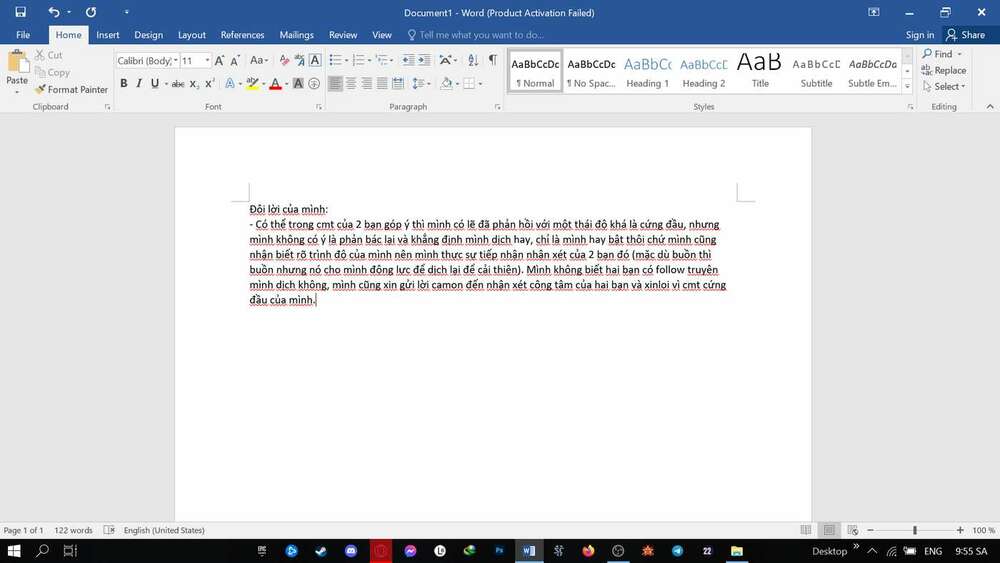This screenshot has width=1000, height=563.
Task: Select the Justify alignment icon
Action: click(x=383, y=84)
